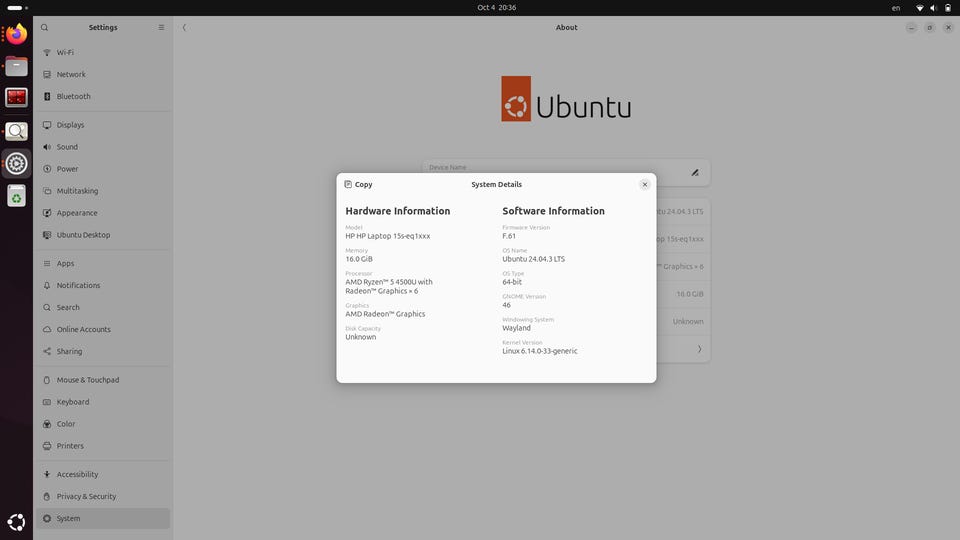960x540 pixels.
Task: Select Mouse & Touchpad settings
Action: (103, 380)
